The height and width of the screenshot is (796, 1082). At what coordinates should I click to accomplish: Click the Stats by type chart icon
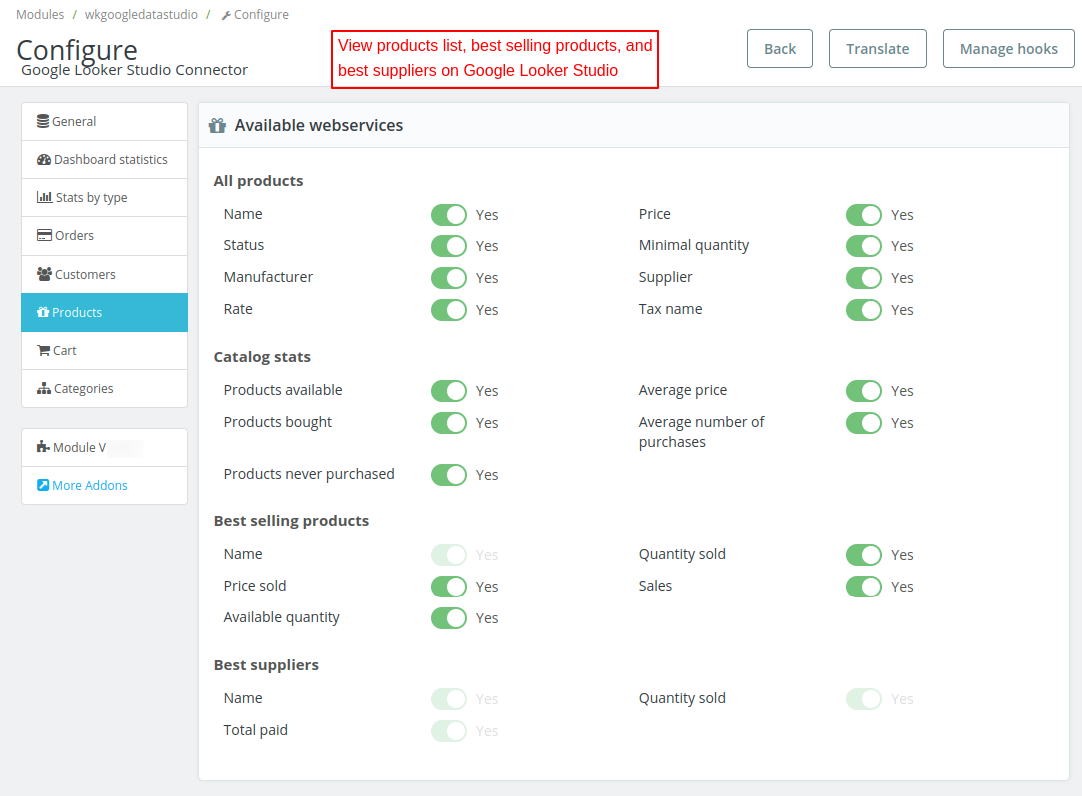point(44,198)
